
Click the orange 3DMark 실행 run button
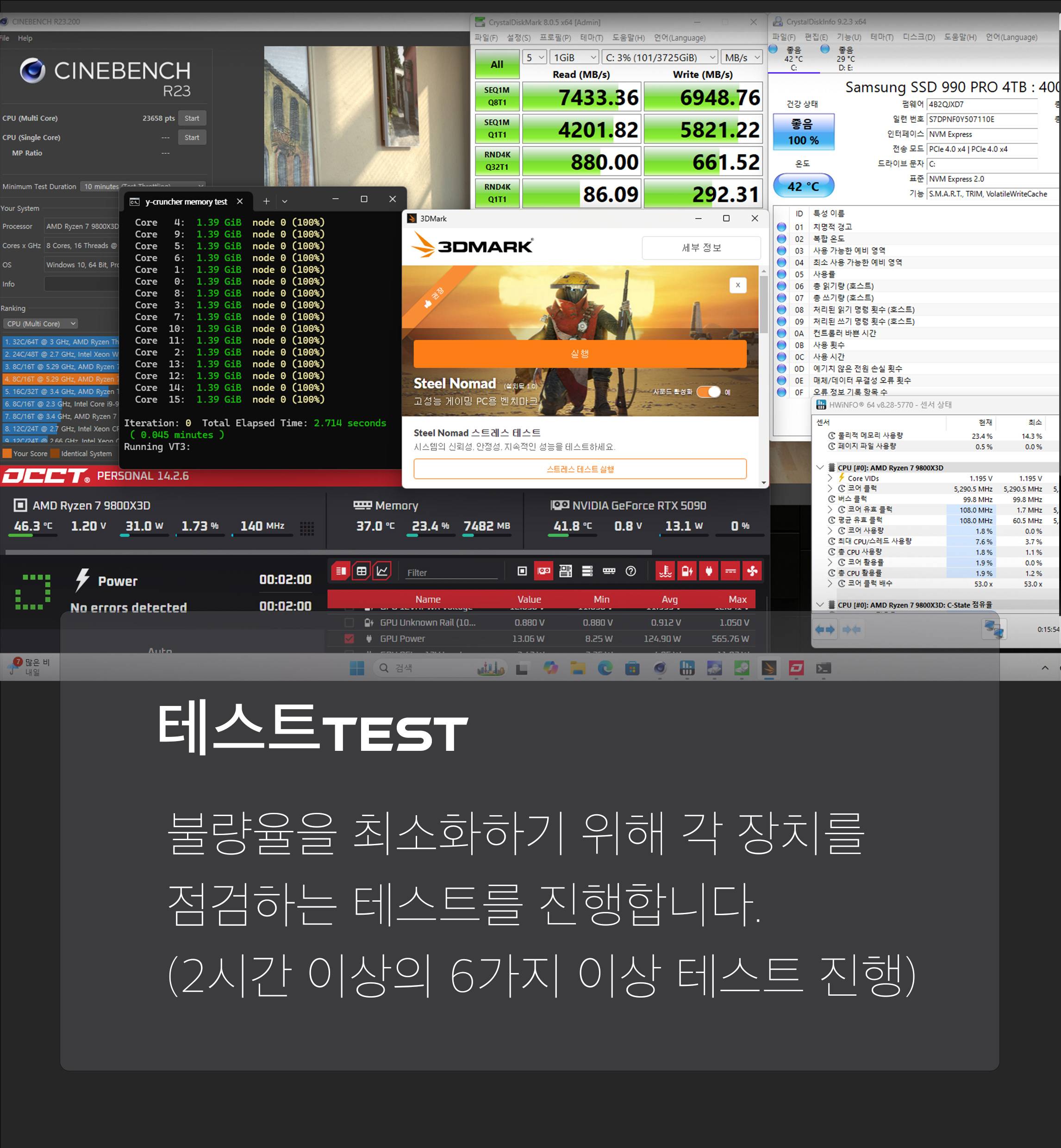click(x=580, y=354)
